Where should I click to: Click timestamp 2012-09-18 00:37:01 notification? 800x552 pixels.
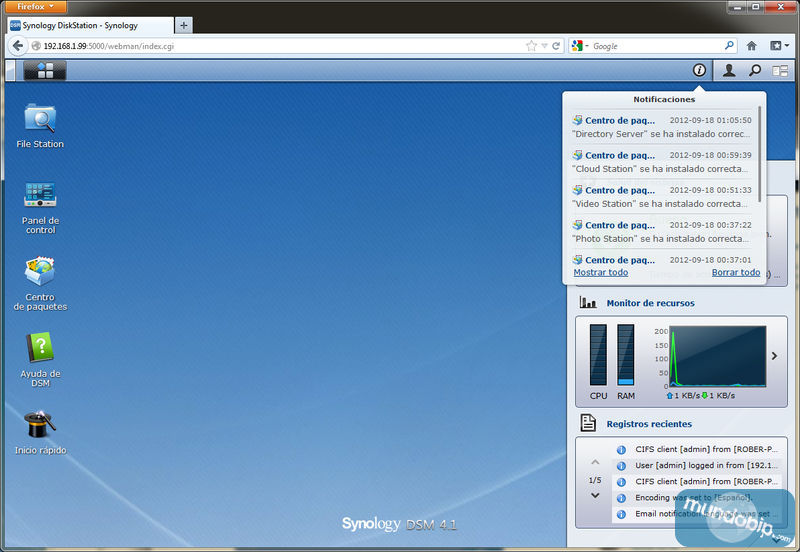click(710, 260)
